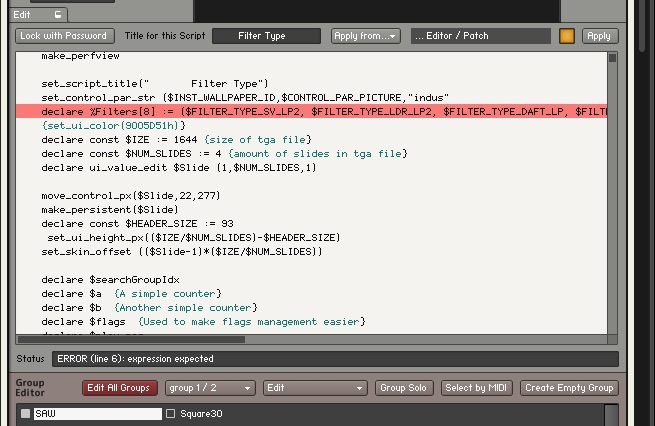
Task: Click the declare $searchGroupIdx line
Action: pyautogui.click(x=110, y=279)
